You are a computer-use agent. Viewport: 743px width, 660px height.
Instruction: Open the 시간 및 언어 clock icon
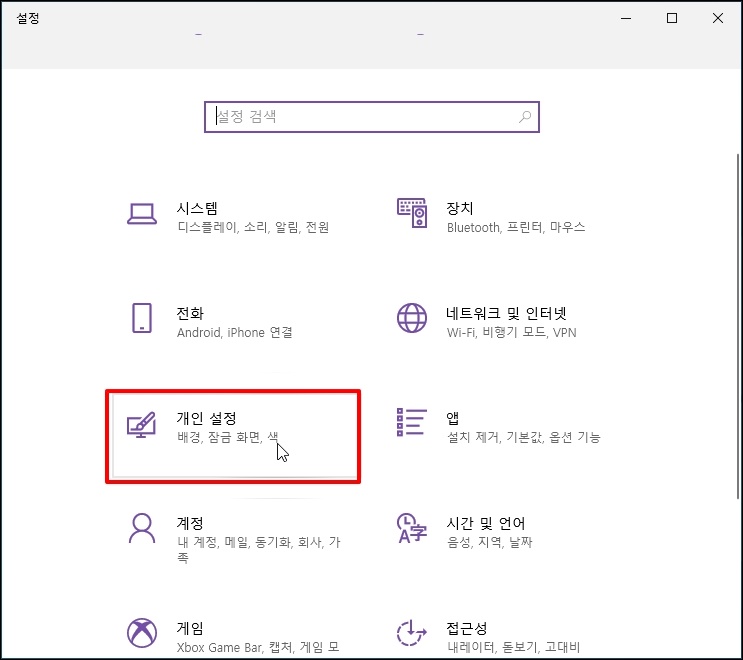(411, 528)
